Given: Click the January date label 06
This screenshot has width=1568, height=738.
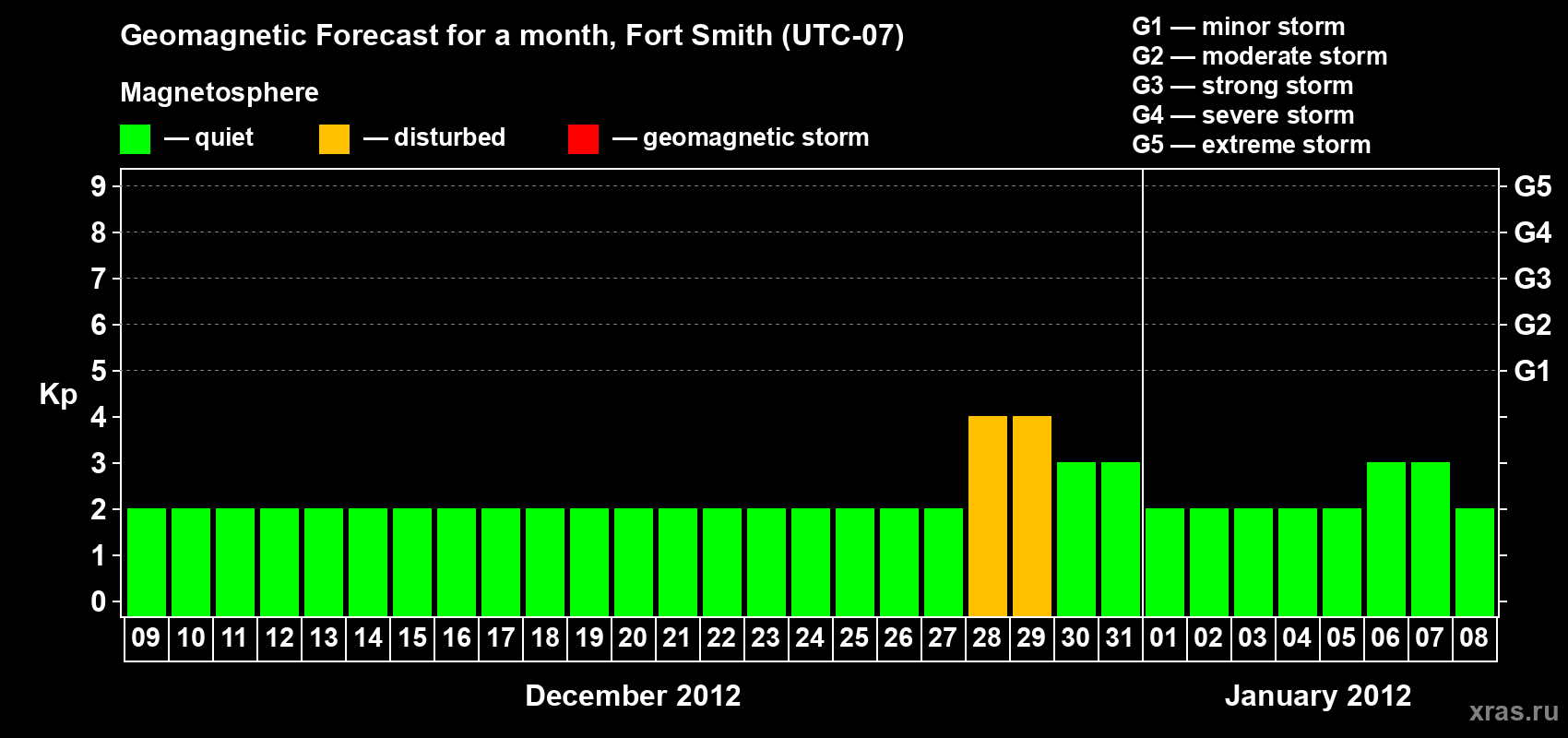Looking at the screenshot, I should 1385,637.
